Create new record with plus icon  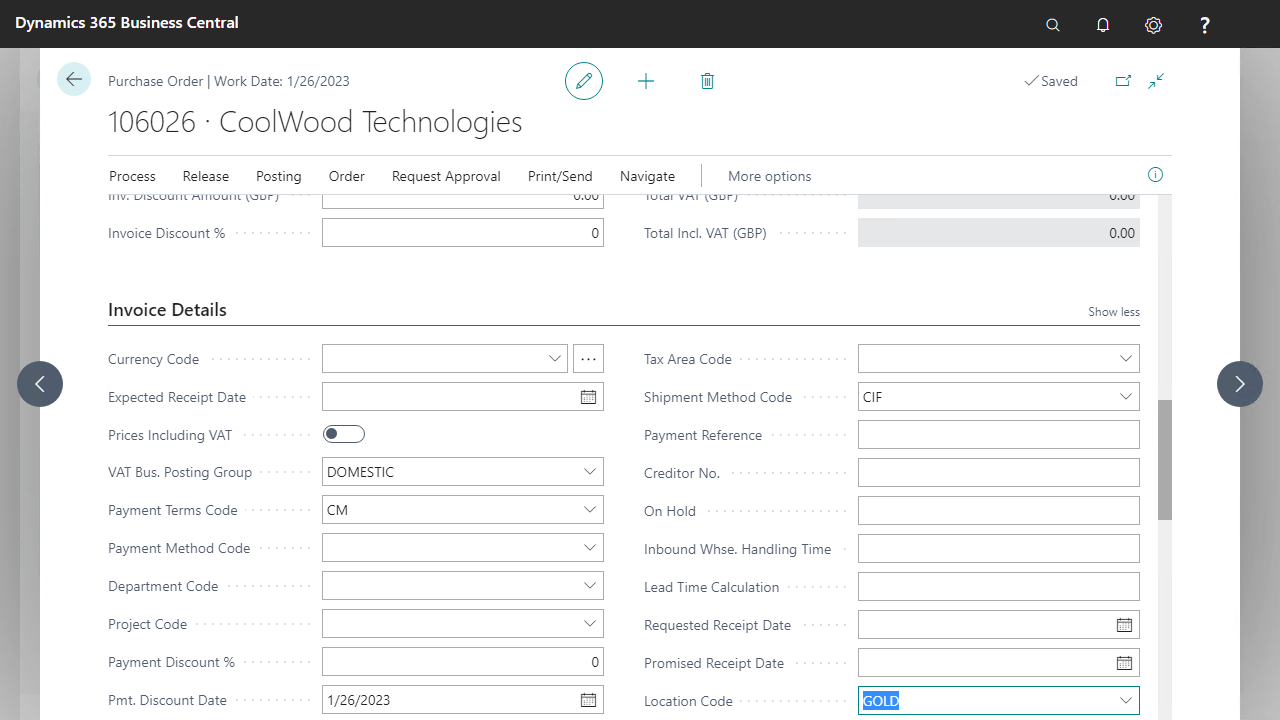tap(646, 81)
